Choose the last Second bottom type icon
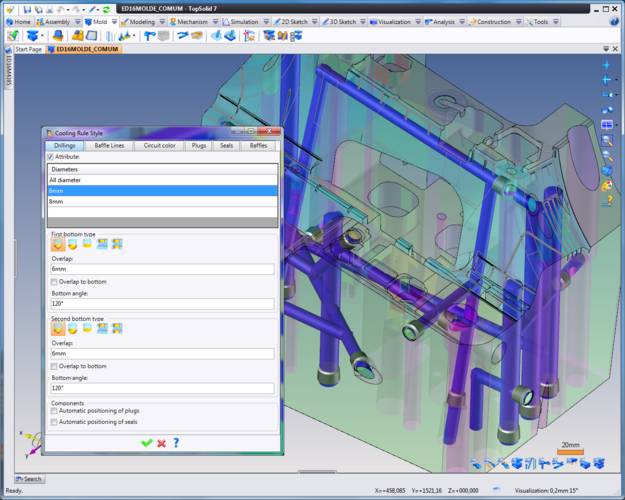This screenshot has height=500, width=625. tap(117, 328)
